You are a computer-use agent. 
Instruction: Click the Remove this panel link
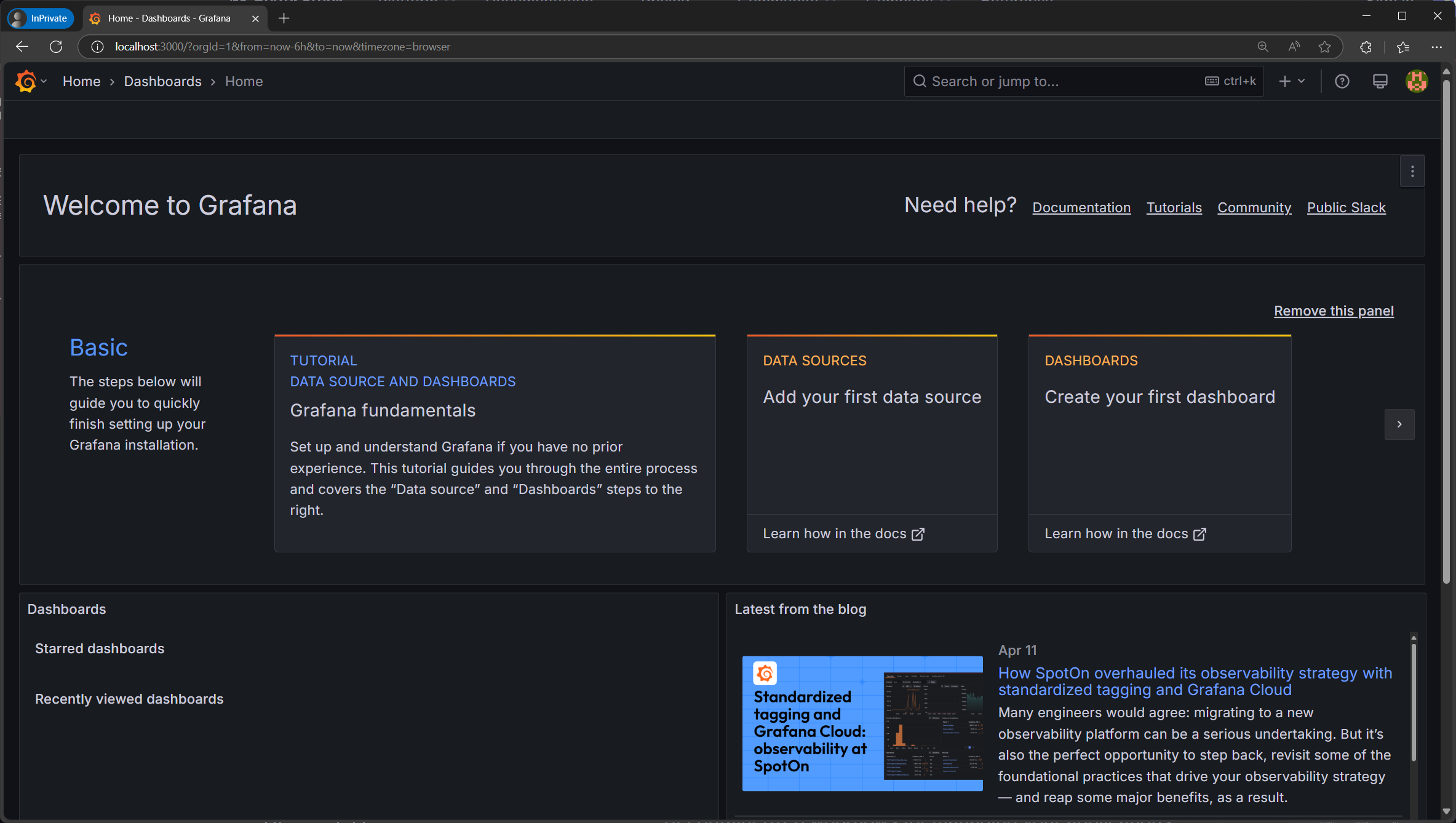pyautogui.click(x=1333, y=311)
